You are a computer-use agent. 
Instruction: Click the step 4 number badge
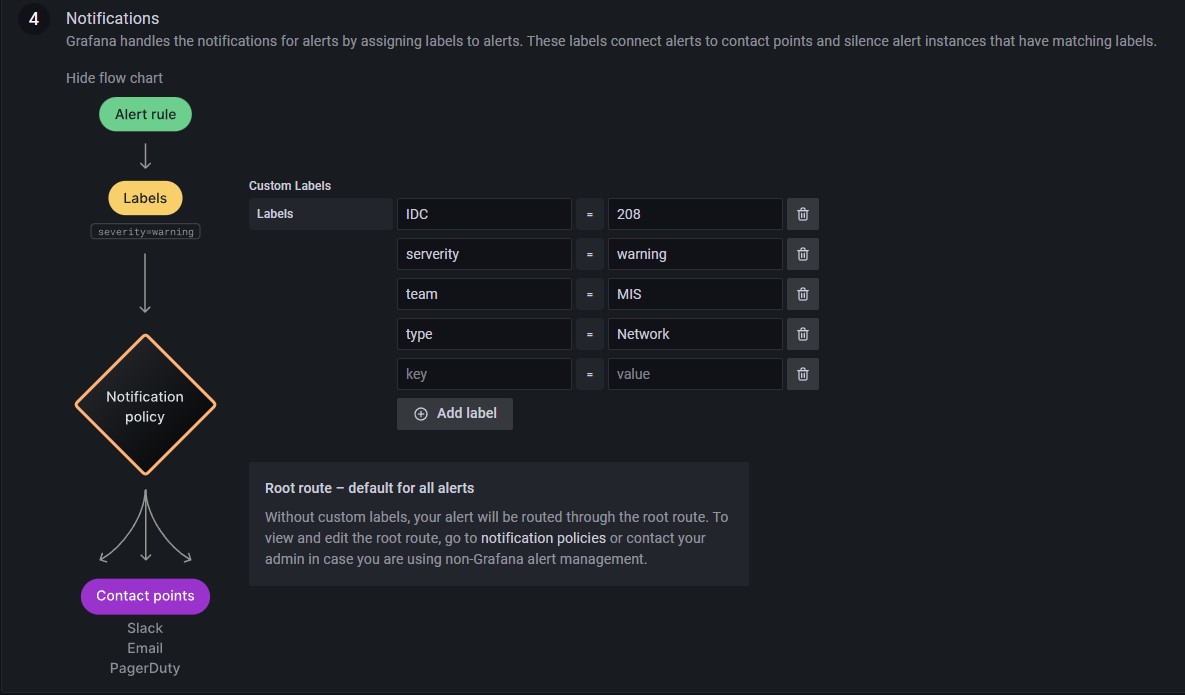33,19
